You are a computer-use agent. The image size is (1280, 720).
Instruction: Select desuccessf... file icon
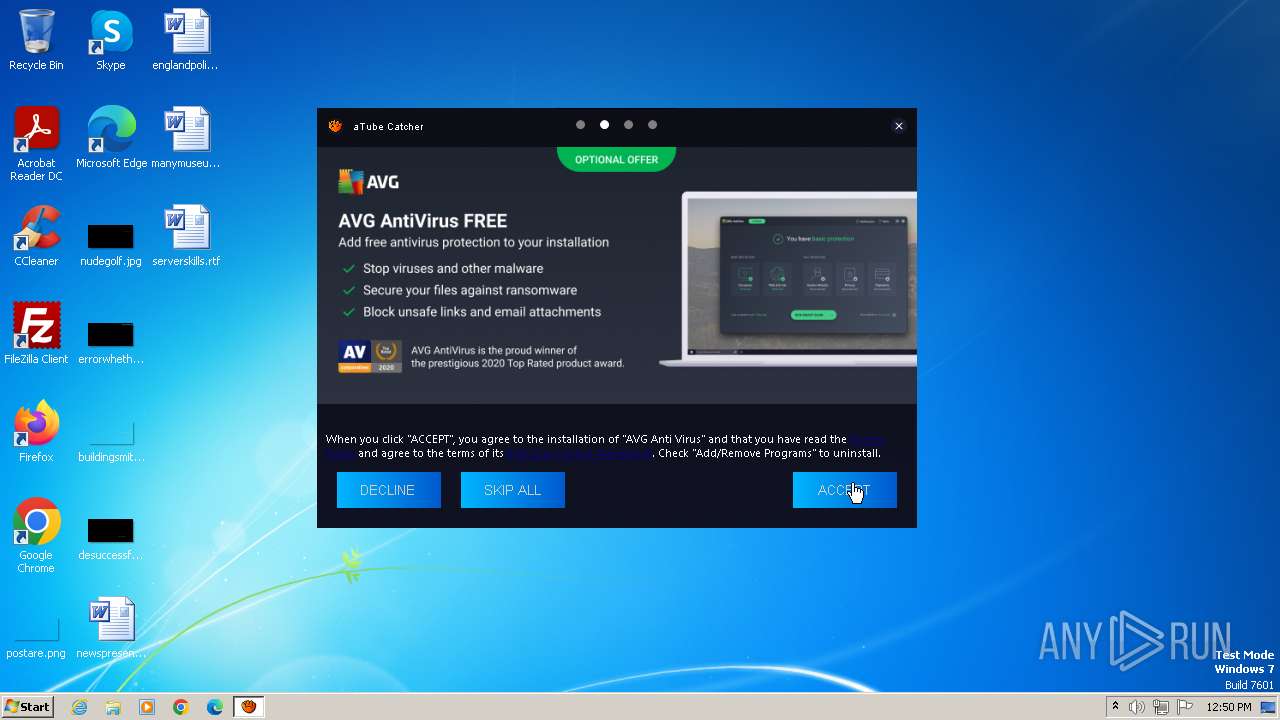tap(110, 539)
